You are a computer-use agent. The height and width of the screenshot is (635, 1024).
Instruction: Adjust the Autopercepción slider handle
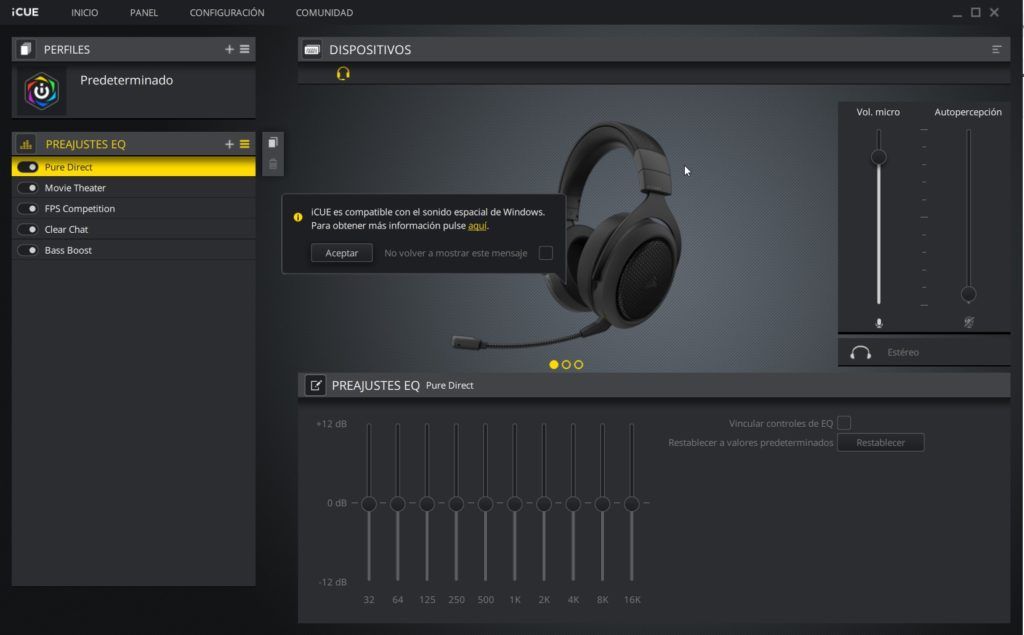pos(968,294)
